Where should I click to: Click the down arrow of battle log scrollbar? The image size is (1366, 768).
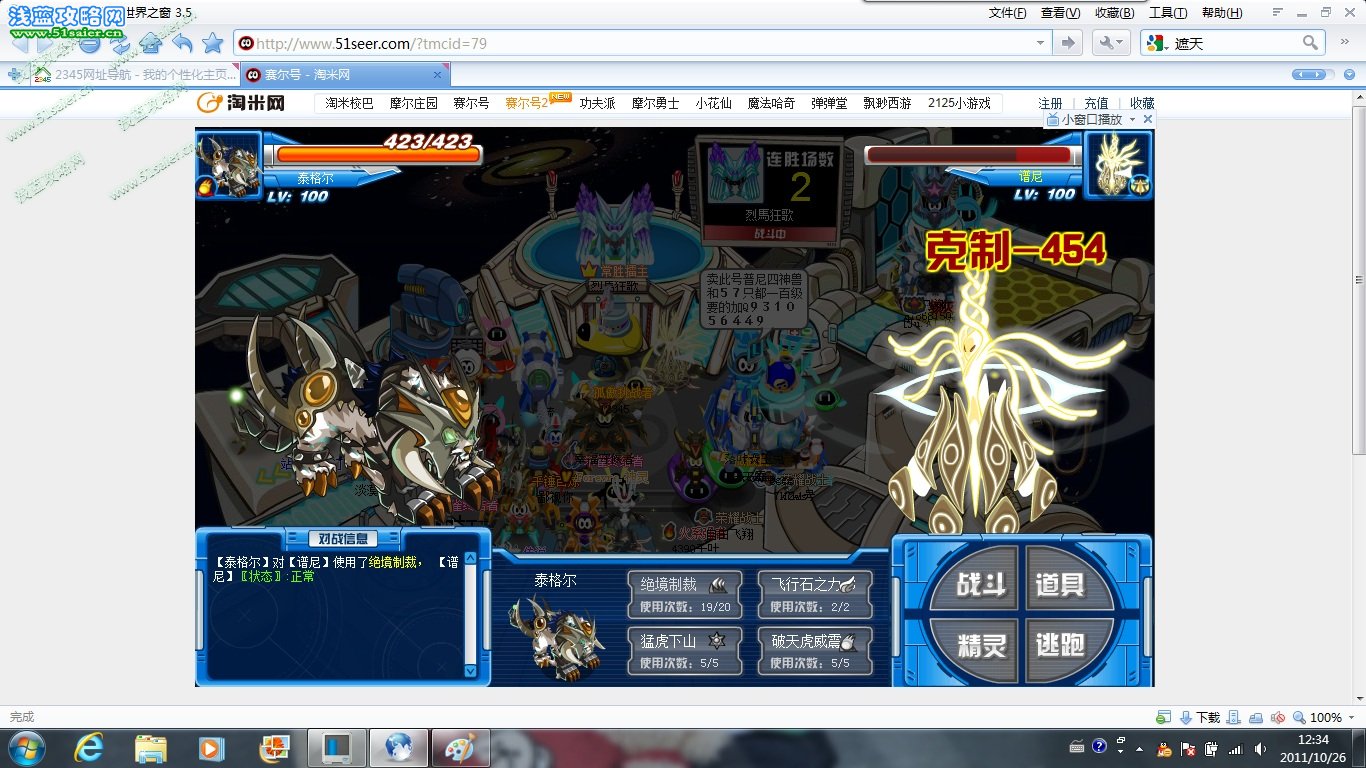coord(471,672)
